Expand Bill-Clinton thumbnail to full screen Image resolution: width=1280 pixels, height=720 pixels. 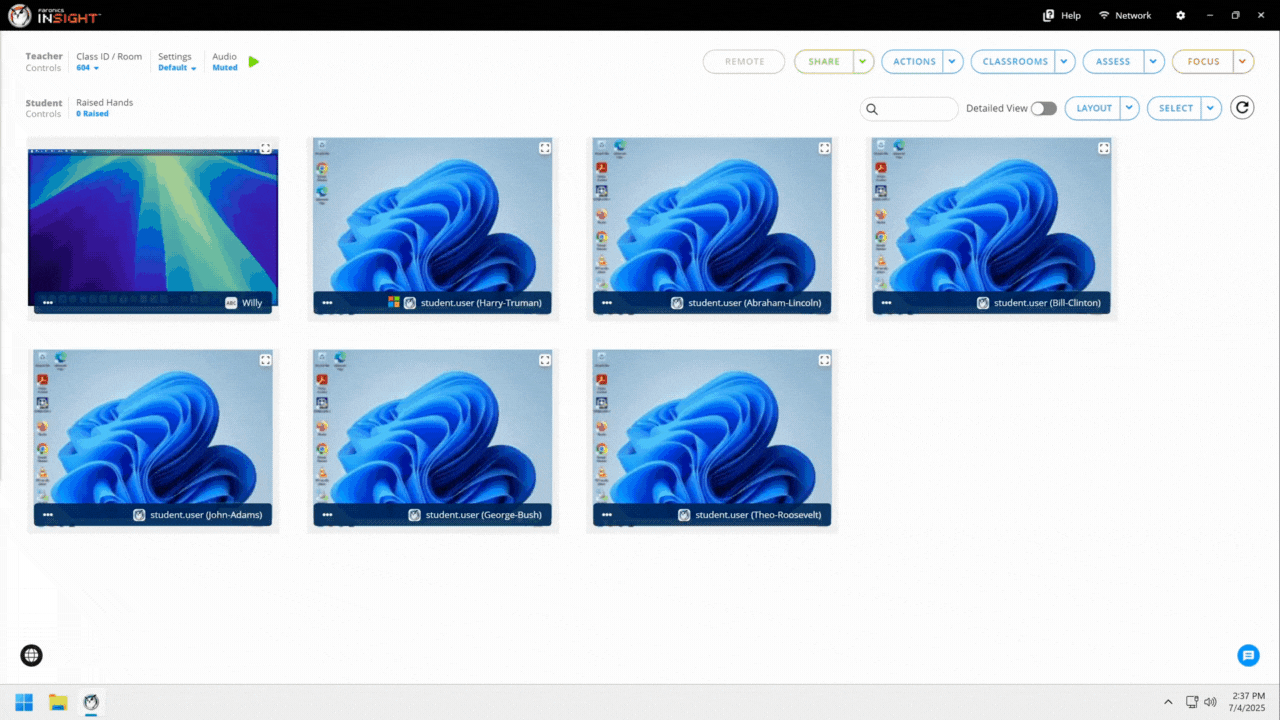tap(1104, 148)
